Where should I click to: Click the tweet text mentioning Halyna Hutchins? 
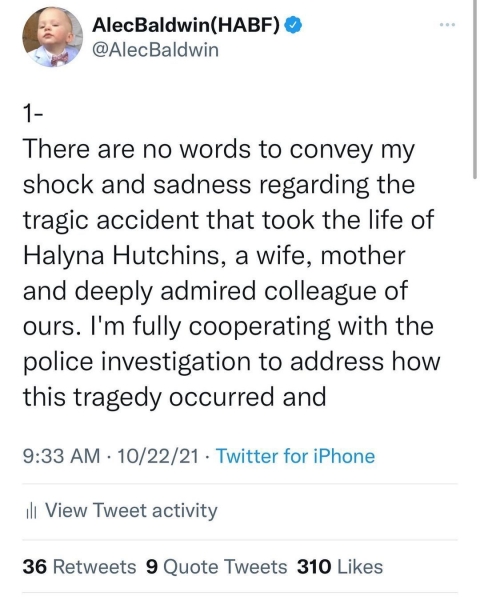click(231, 273)
